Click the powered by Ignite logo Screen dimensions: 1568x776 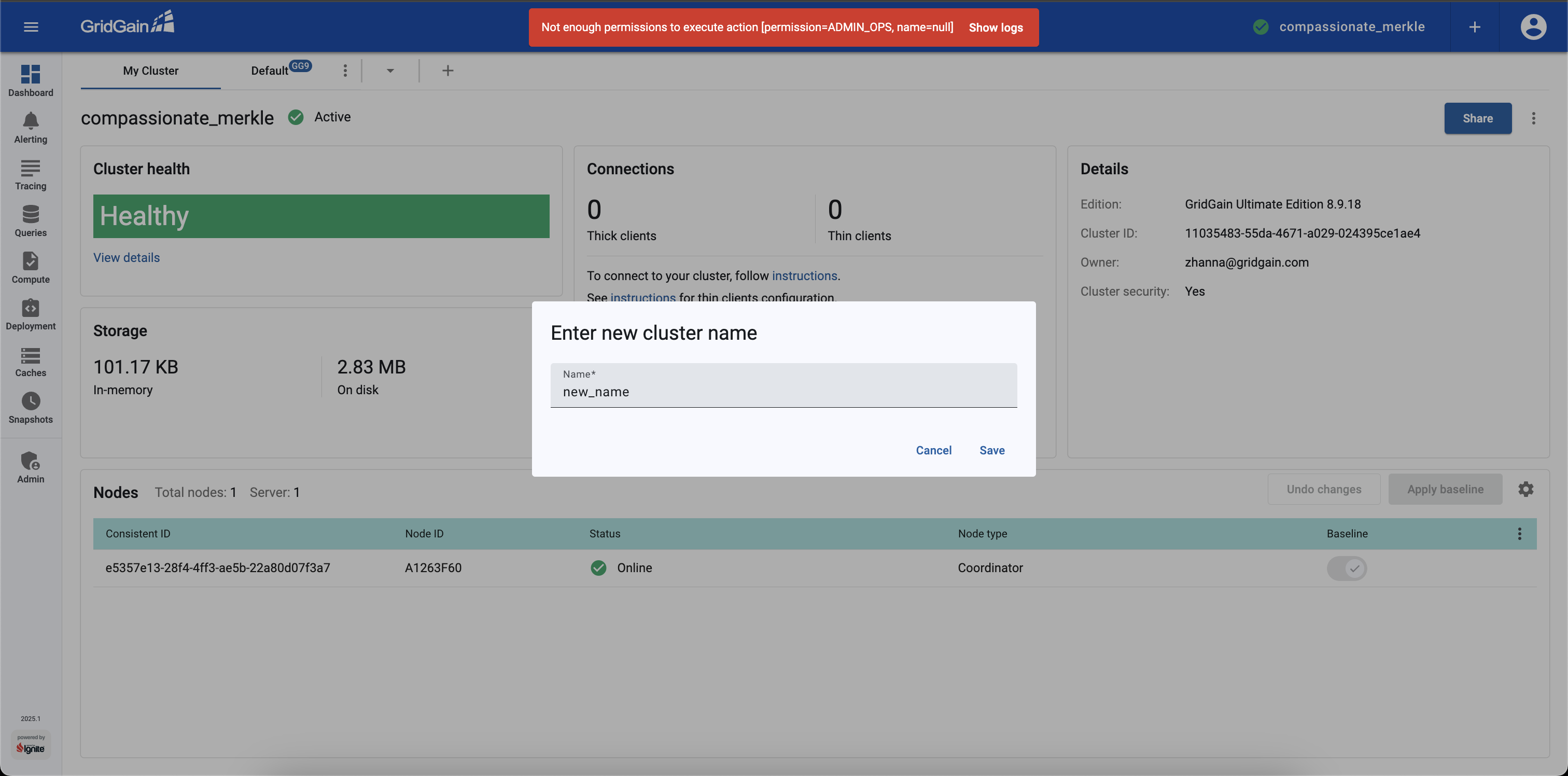point(31,744)
